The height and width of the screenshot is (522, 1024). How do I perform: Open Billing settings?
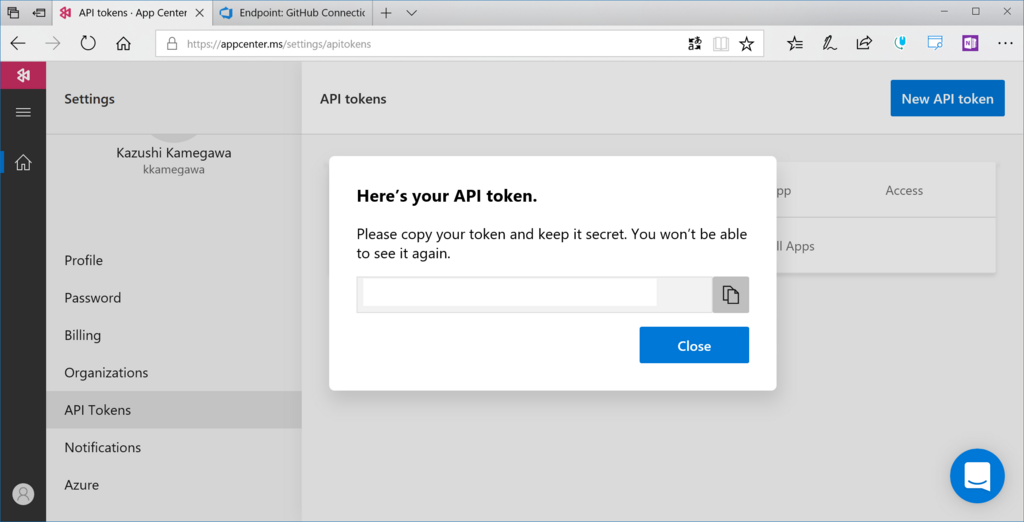coord(83,335)
